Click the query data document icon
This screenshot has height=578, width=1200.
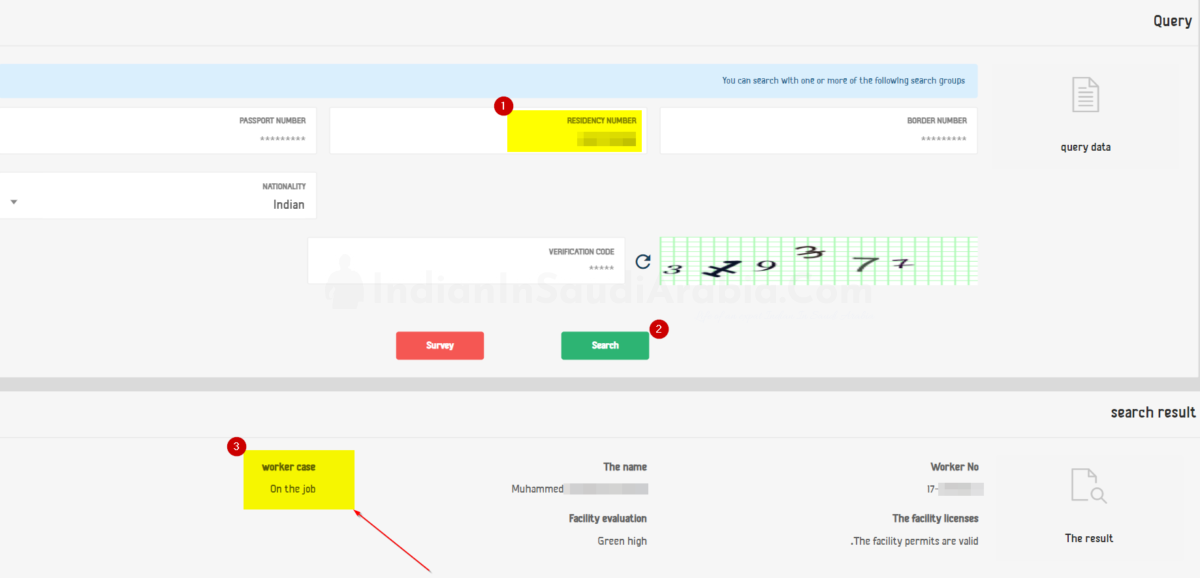(x=1085, y=95)
